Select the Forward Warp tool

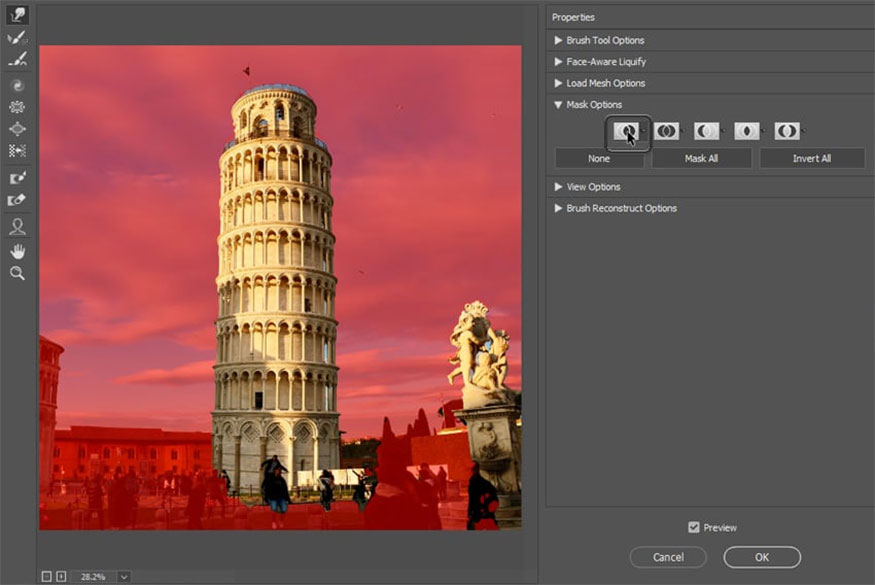pyautogui.click(x=17, y=15)
